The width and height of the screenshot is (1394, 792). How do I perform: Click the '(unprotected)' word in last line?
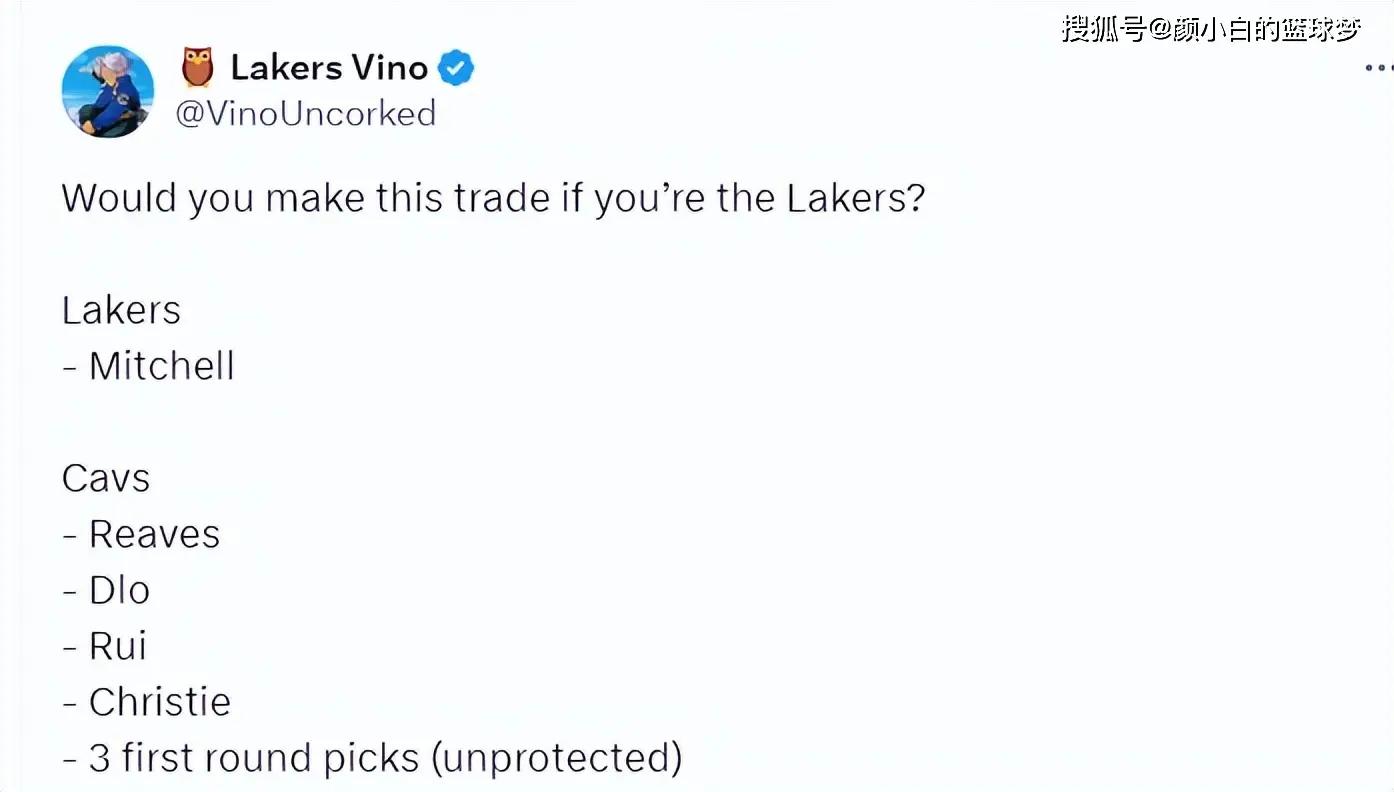coord(557,759)
